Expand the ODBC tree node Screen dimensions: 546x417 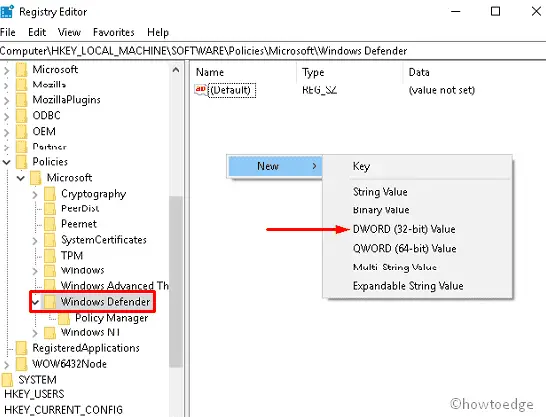tap(7, 116)
